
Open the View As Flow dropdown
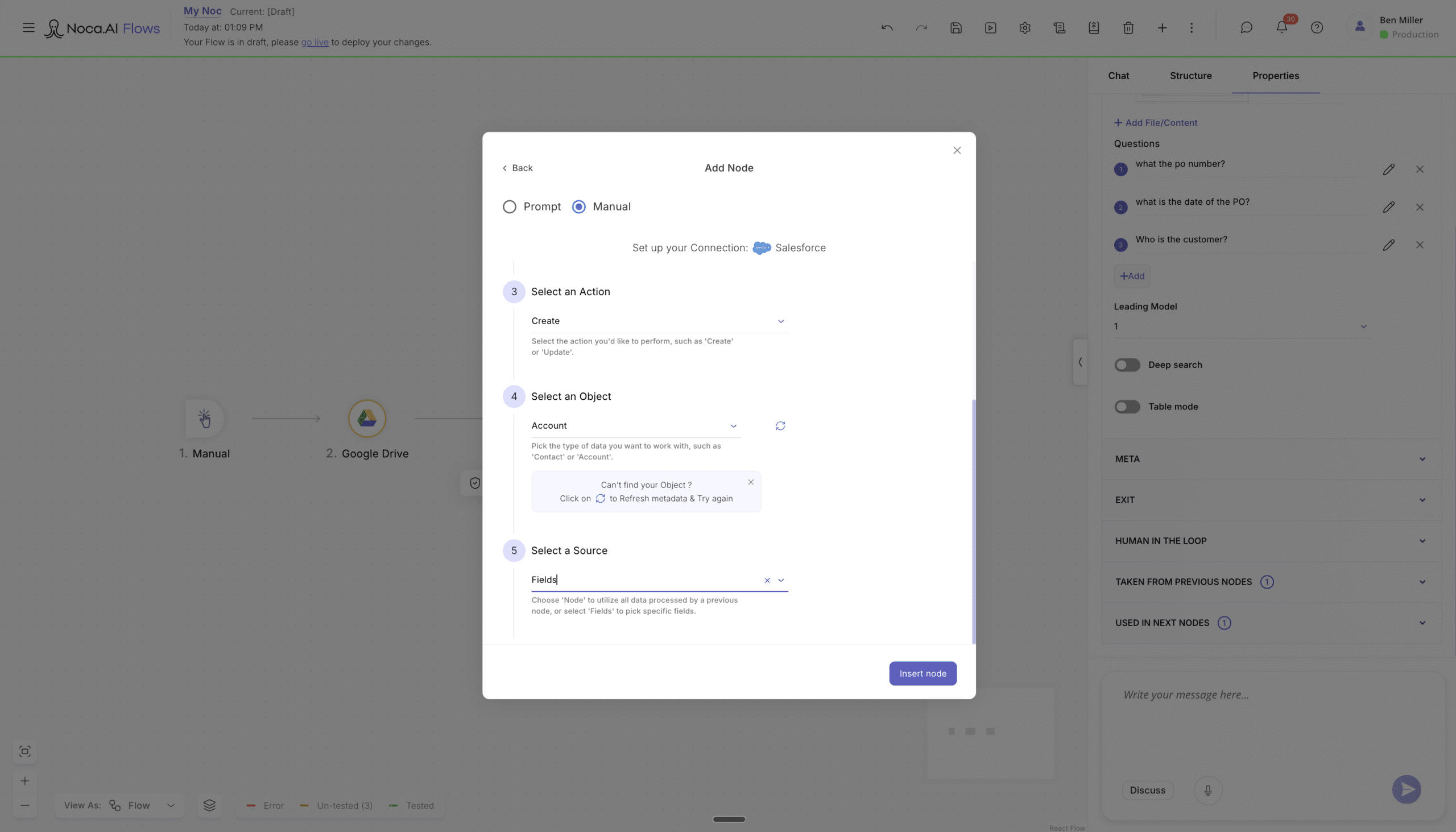(119, 805)
